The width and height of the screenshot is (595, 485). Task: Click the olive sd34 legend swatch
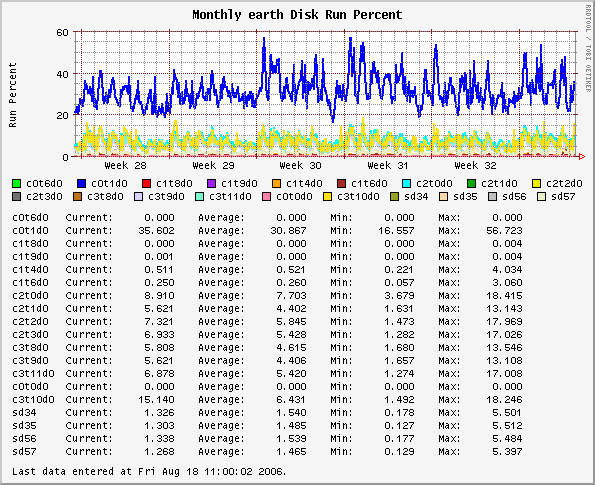[x=395, y=197]
